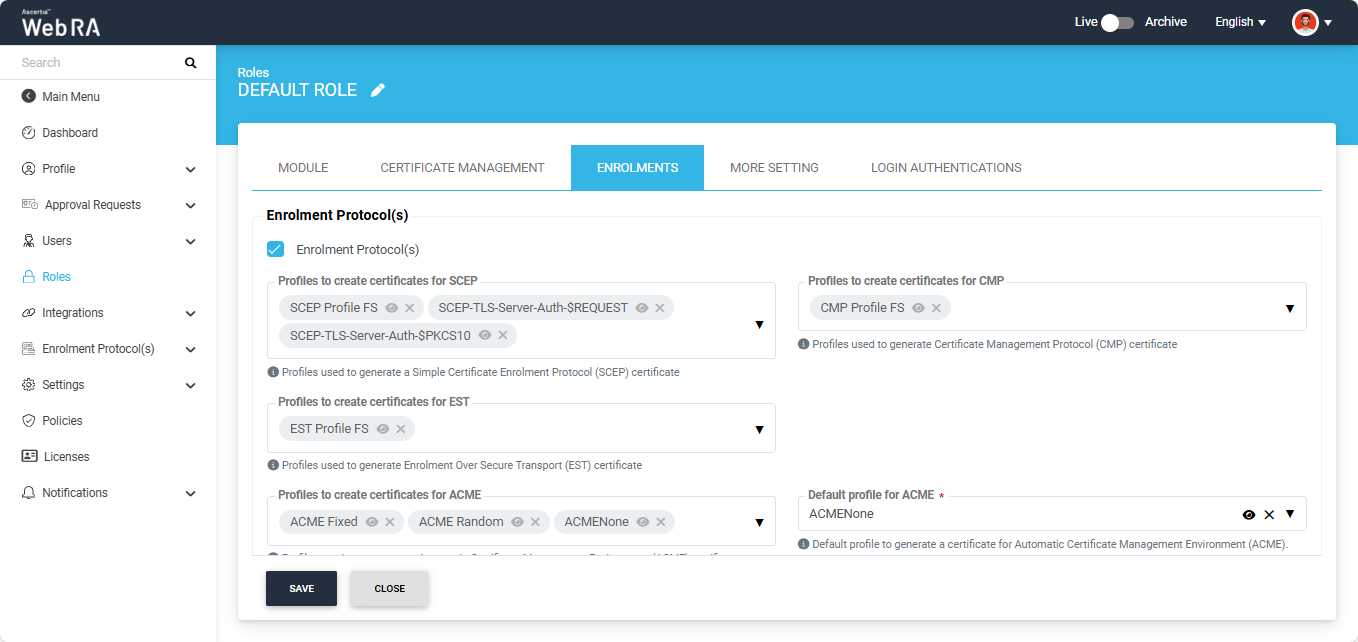Uncheck the Enrolment Protocol(s) checkbox
The width and height of the screenshot is (1358, 642).
click(x=275, y=249)
